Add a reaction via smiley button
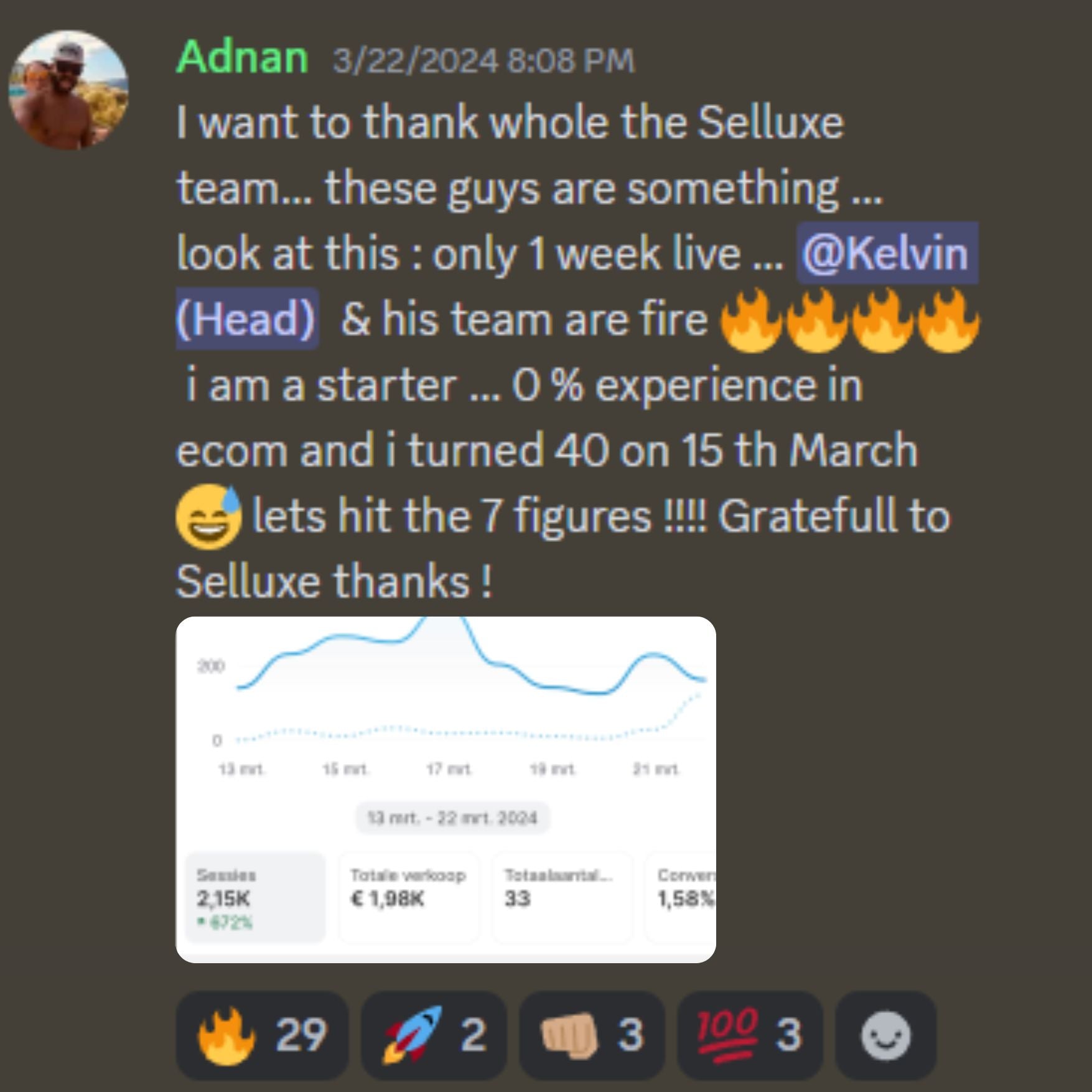The image size is (1092, 1092). [x=885, y=1035]
